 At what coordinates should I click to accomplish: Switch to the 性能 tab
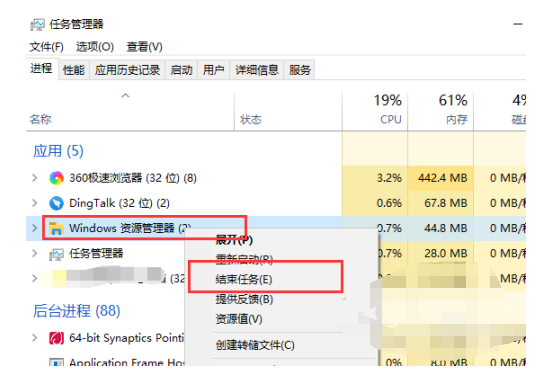point(74,70)
